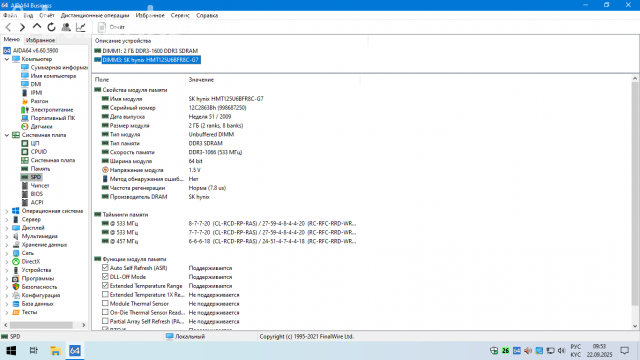Image resolution: width=640 pixels, height=360 pixels.
Task: Click the details pane vertical scrollbar
Action: click(635, 194)
